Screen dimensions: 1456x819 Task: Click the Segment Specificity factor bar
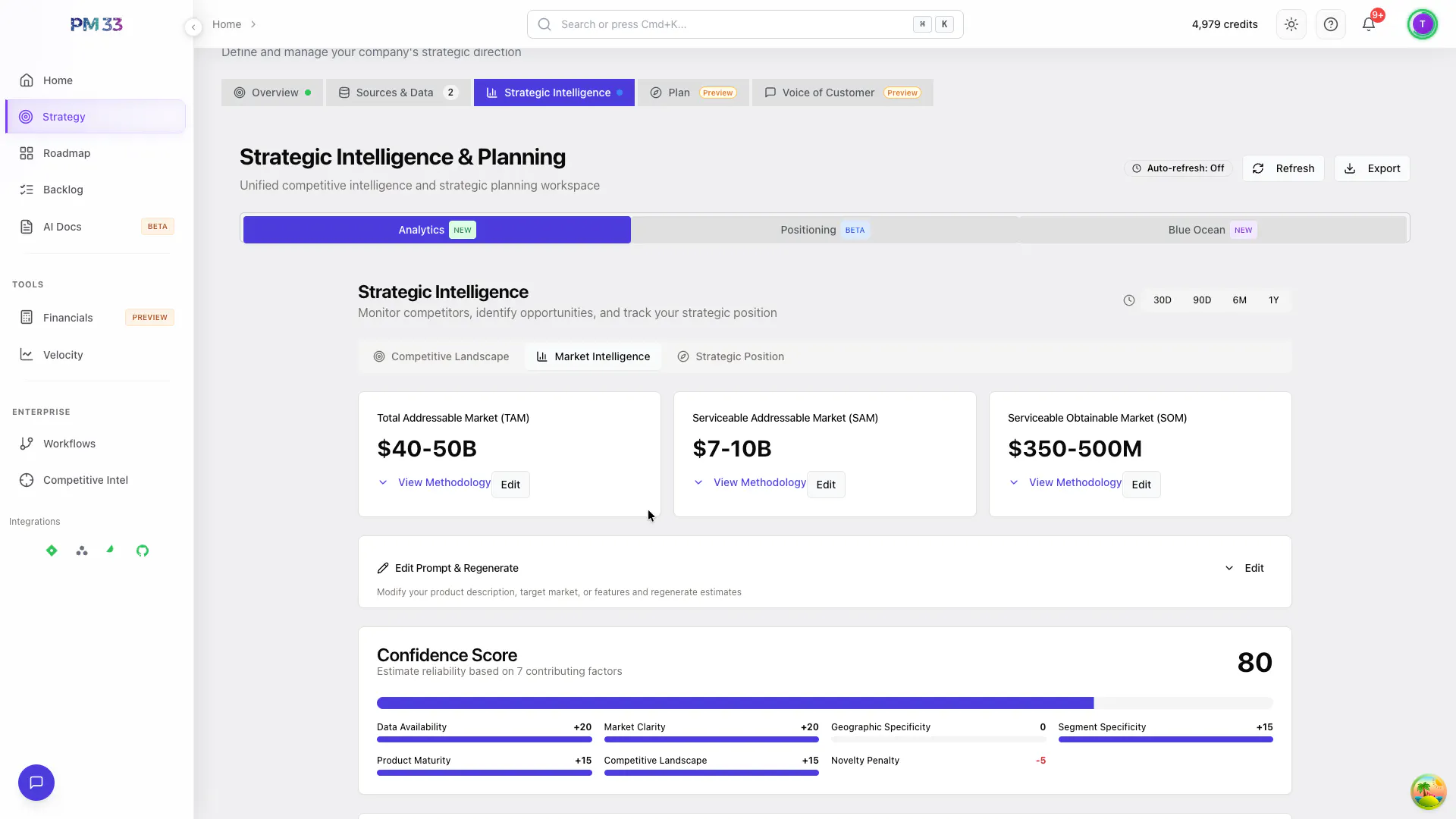click(1166, 739)
